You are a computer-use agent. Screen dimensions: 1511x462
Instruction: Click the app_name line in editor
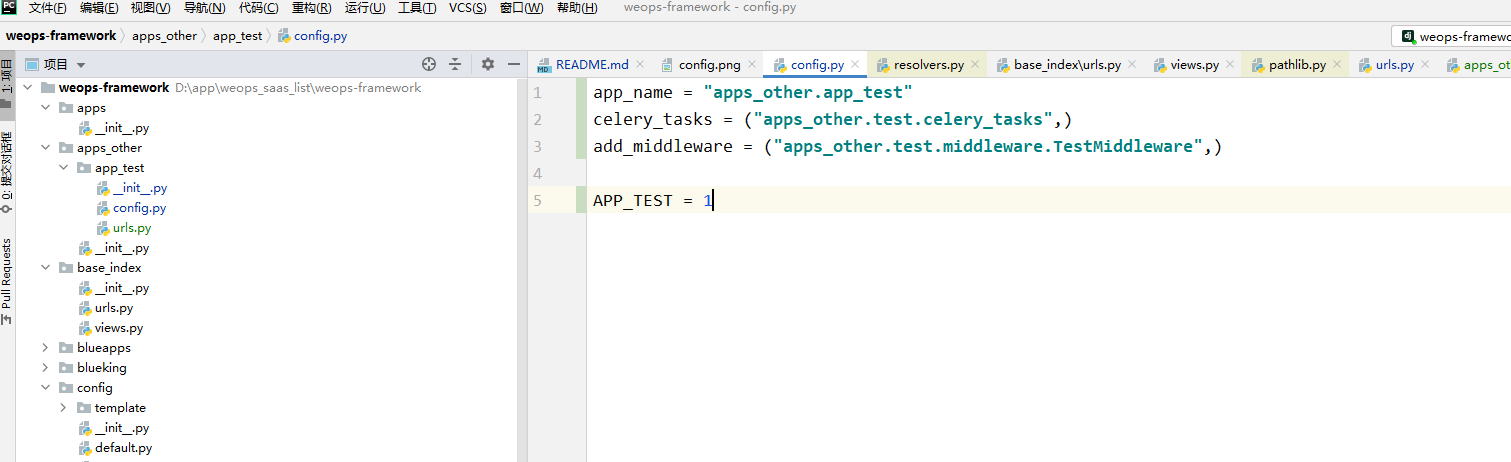coord(753,93)
